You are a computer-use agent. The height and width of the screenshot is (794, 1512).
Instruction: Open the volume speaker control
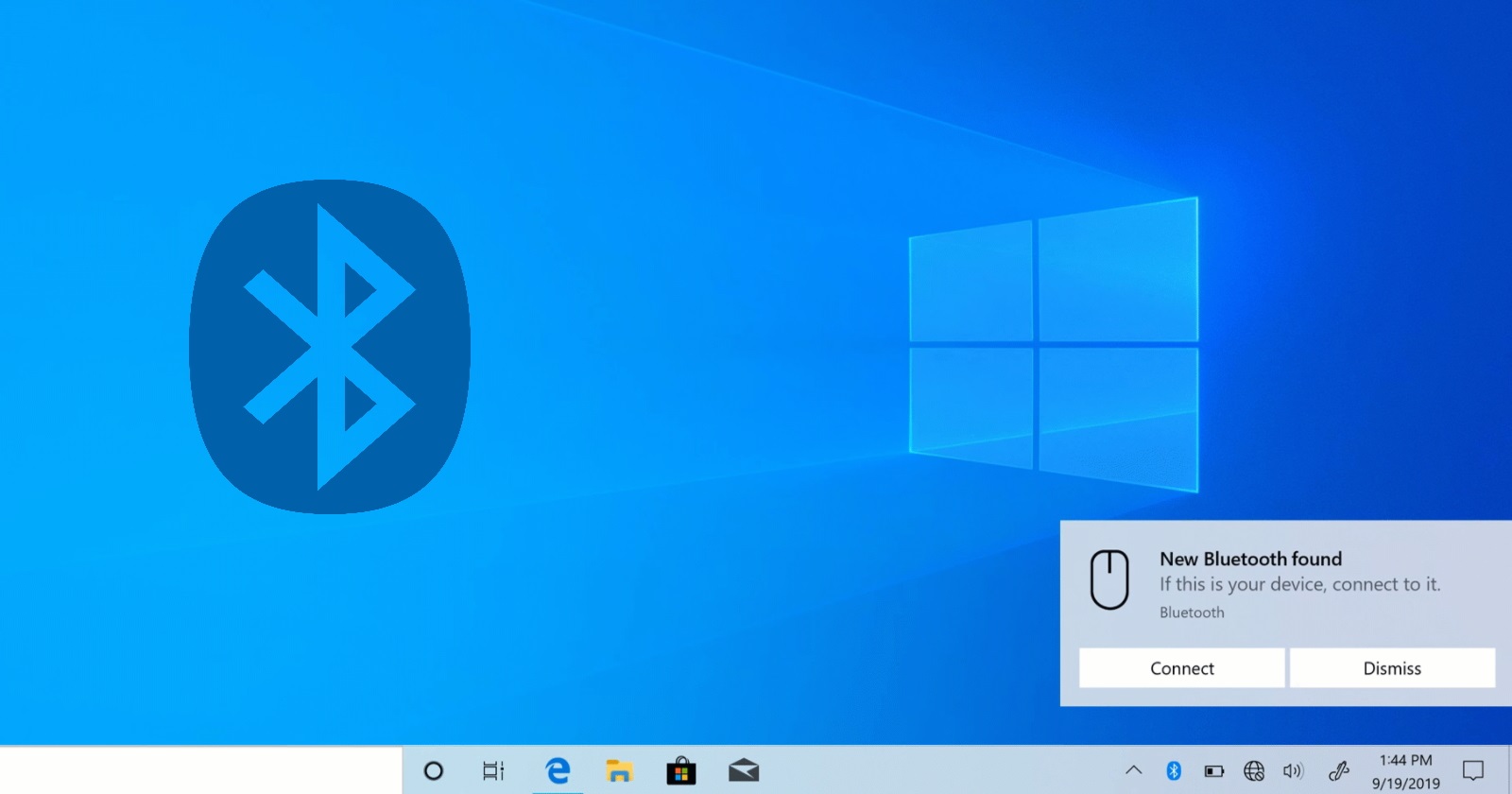[x=1293, y=771]
